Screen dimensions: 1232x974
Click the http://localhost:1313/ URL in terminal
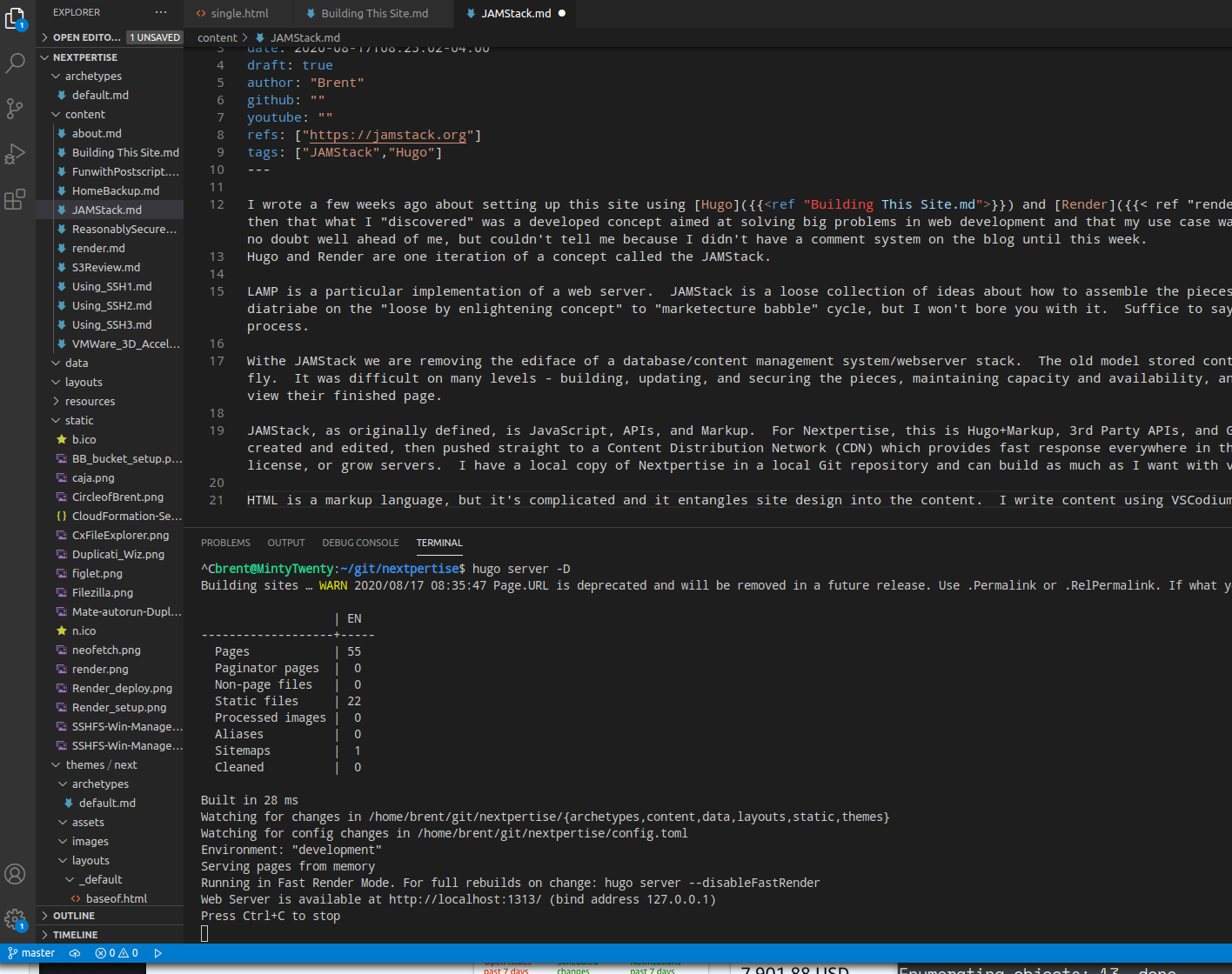click(465, 899)
